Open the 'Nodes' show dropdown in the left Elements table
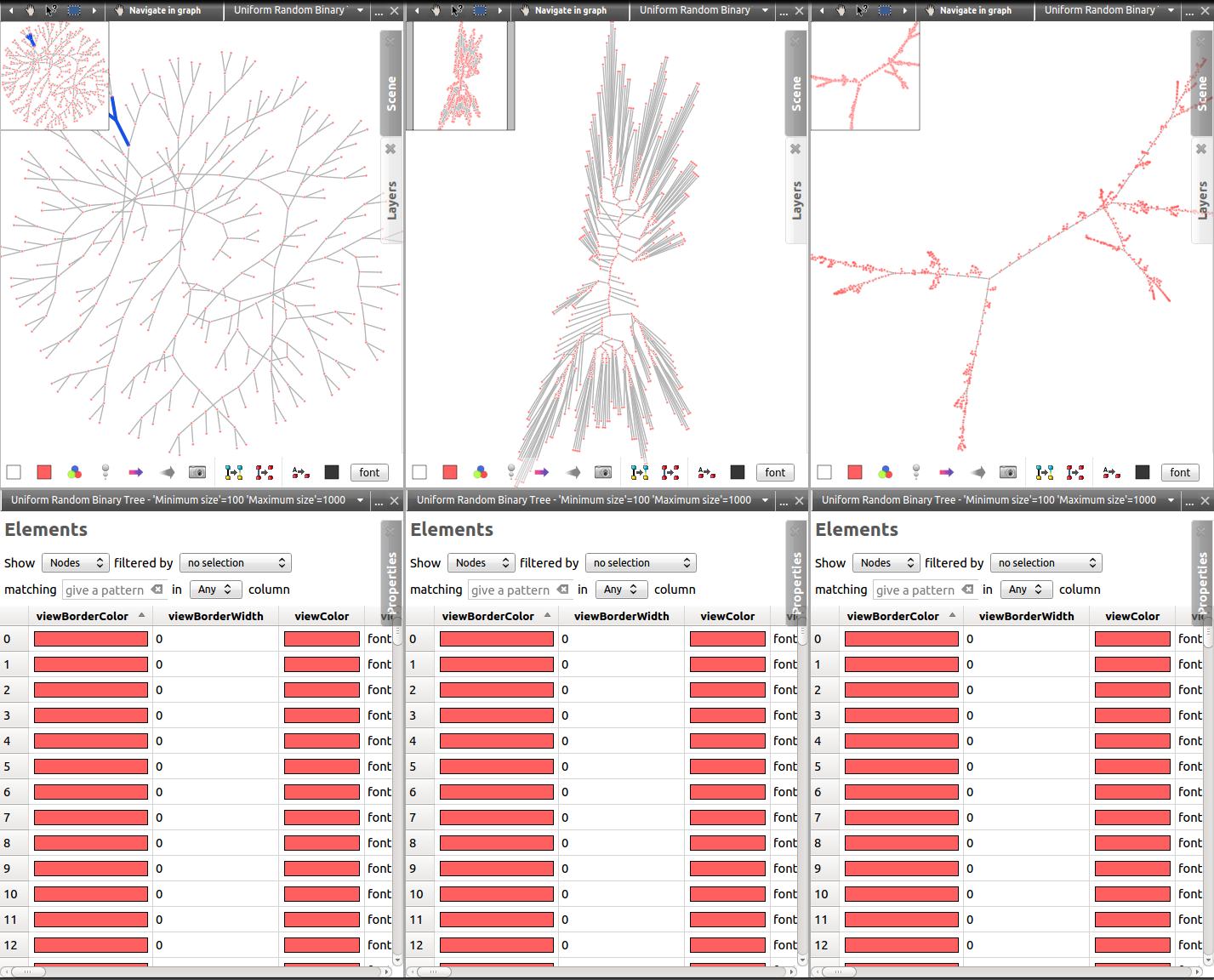This screenshot has width=1214, height=980. click(76, 563)
